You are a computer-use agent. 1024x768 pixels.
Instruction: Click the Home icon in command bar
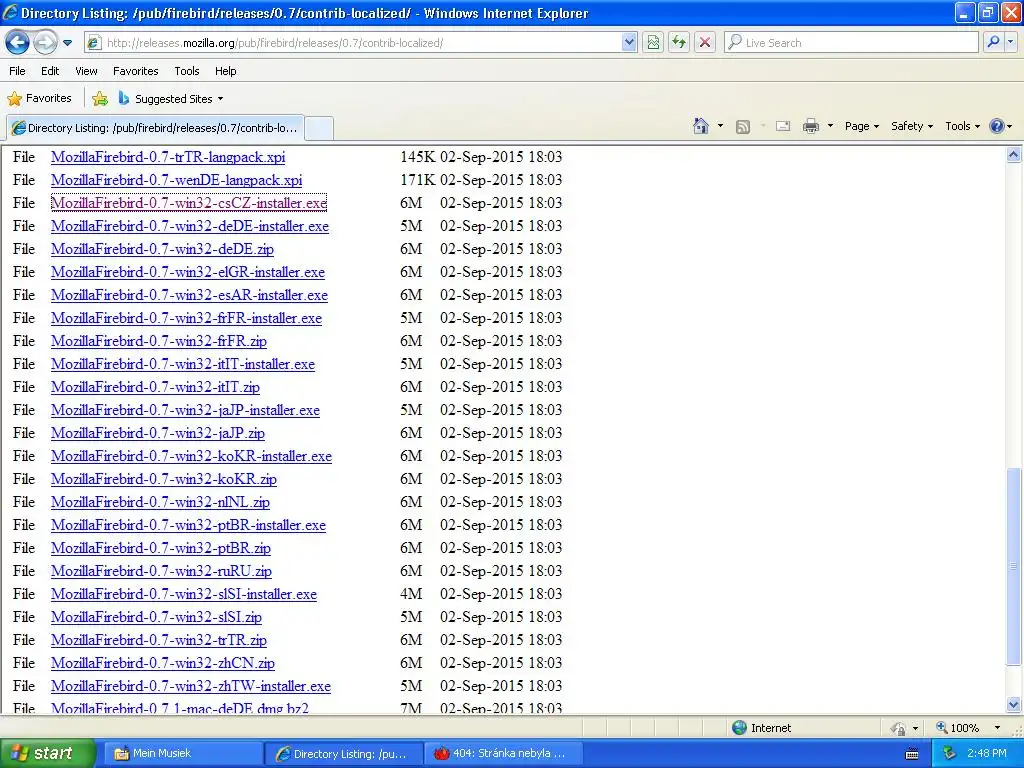701,126
